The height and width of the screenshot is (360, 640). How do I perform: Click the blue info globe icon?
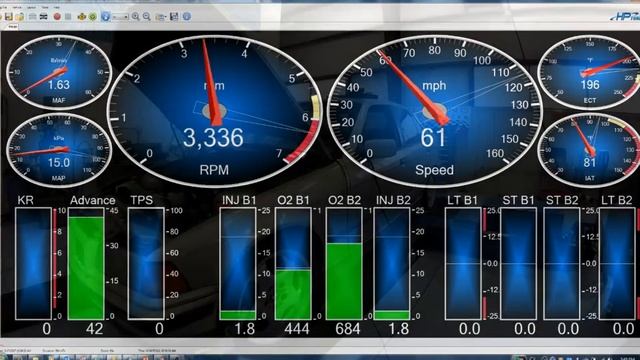click(187, 16)
